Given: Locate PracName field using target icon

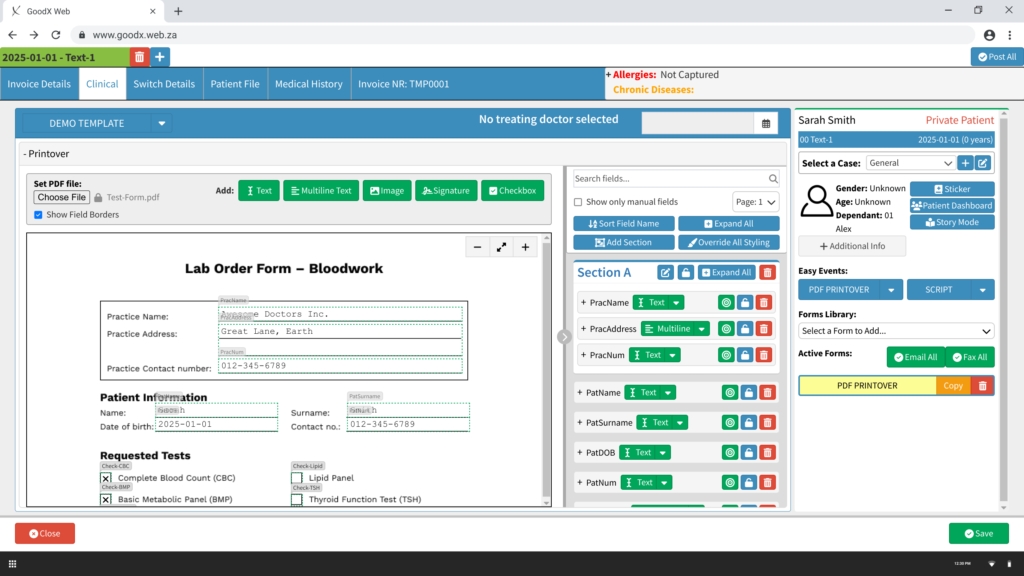Looking at the screenshot, I should pyautogui.click(x=726, y=302).
